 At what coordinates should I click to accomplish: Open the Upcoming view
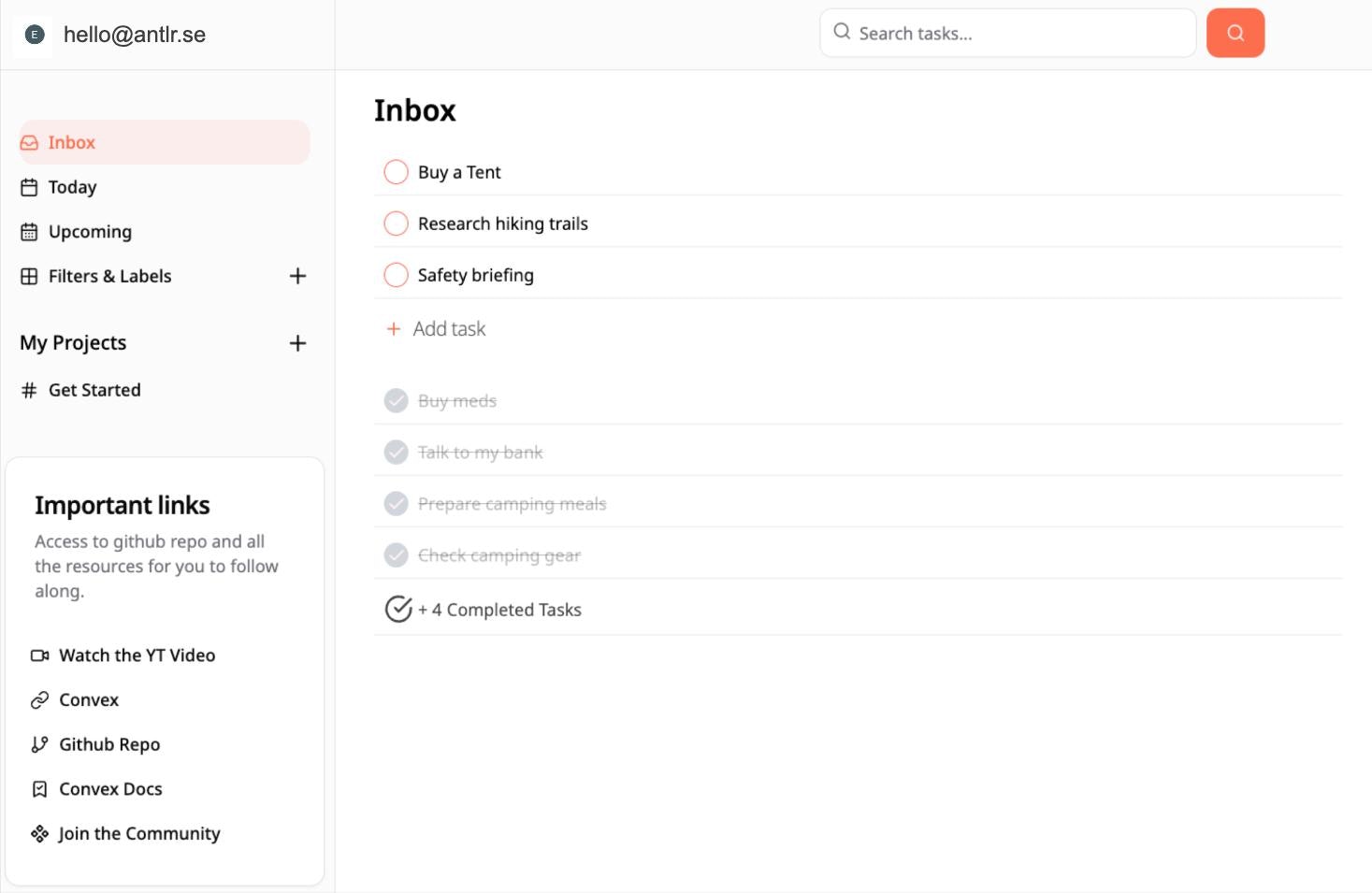[x=90, y=232]
